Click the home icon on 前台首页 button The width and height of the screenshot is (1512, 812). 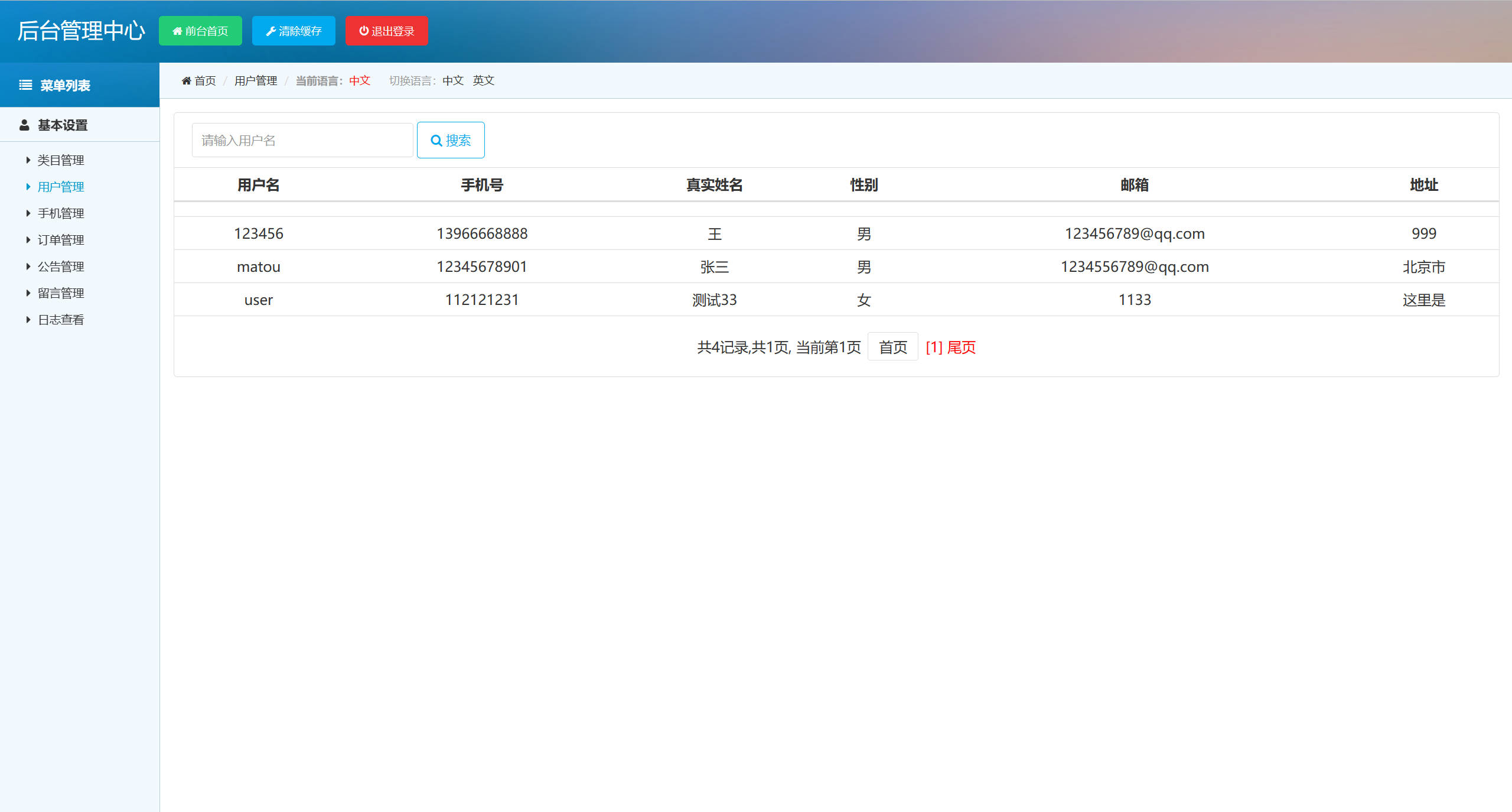178,31
